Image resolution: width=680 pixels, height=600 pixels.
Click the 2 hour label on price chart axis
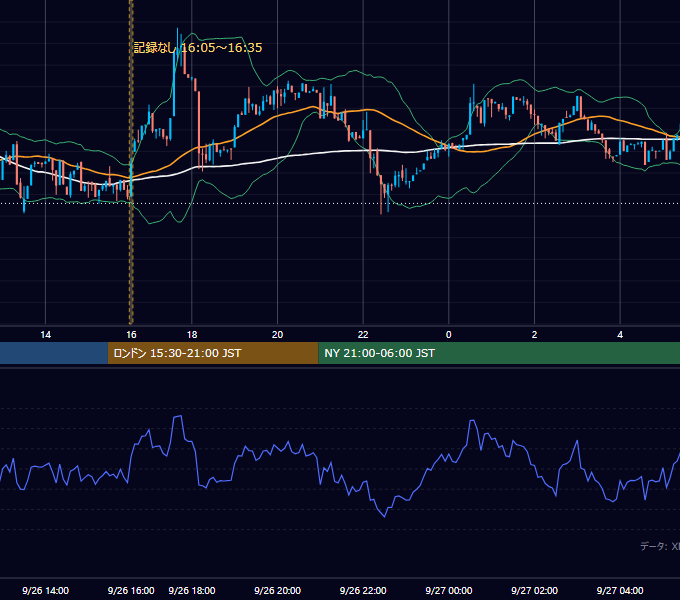pyautogui.click(x=534, y=335)
